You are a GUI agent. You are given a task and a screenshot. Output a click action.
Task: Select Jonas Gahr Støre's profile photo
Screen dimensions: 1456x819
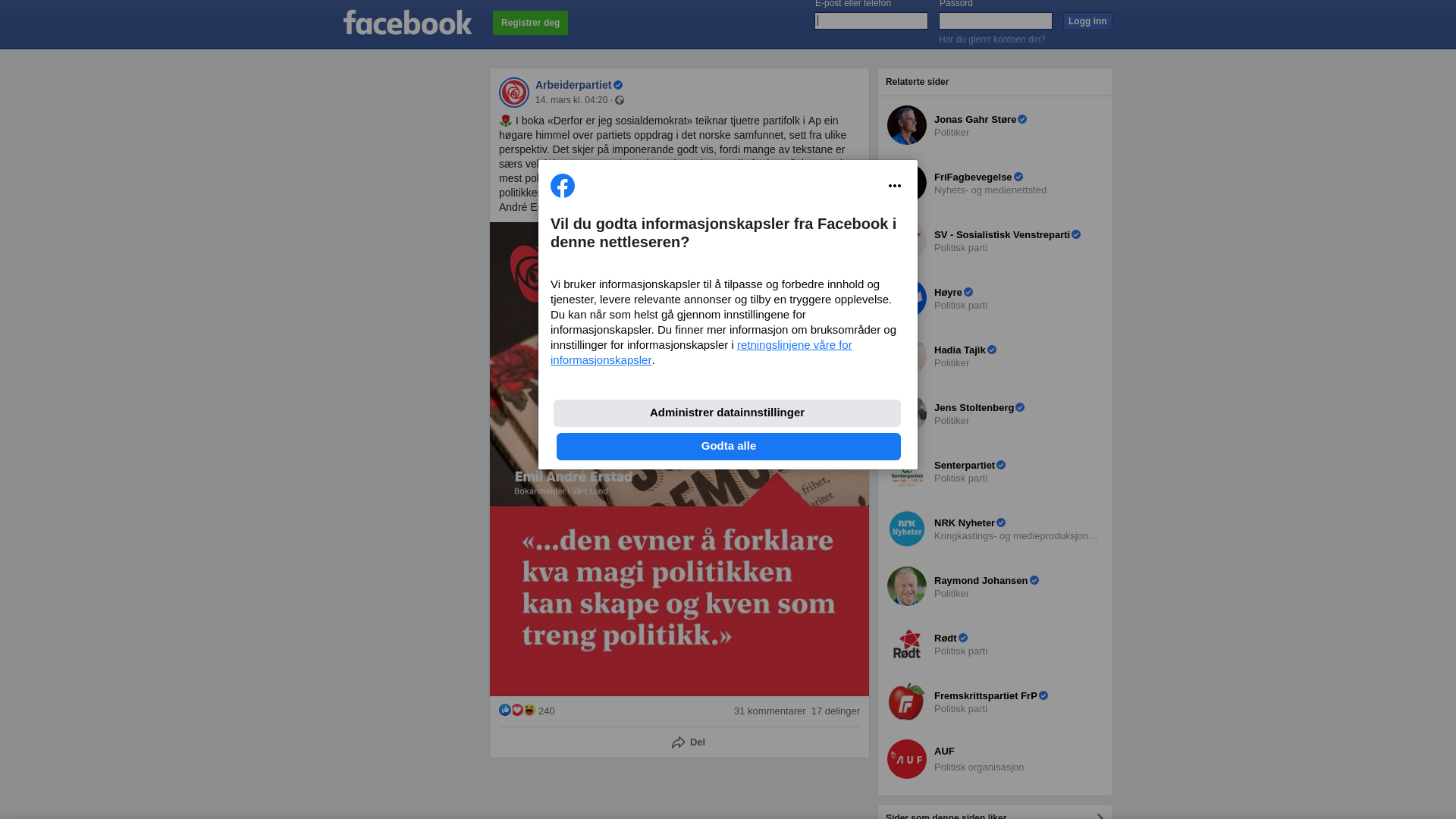point(907,125)
